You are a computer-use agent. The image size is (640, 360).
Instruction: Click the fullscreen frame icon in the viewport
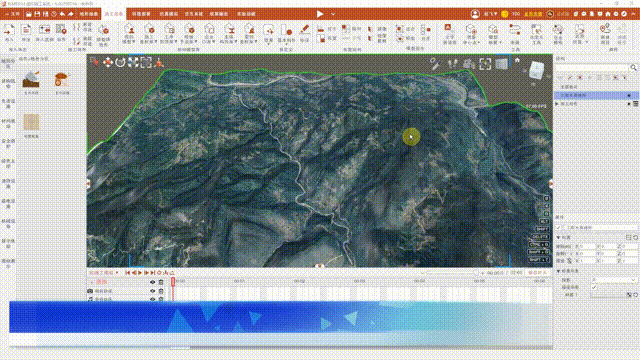(x=485, y=64)
